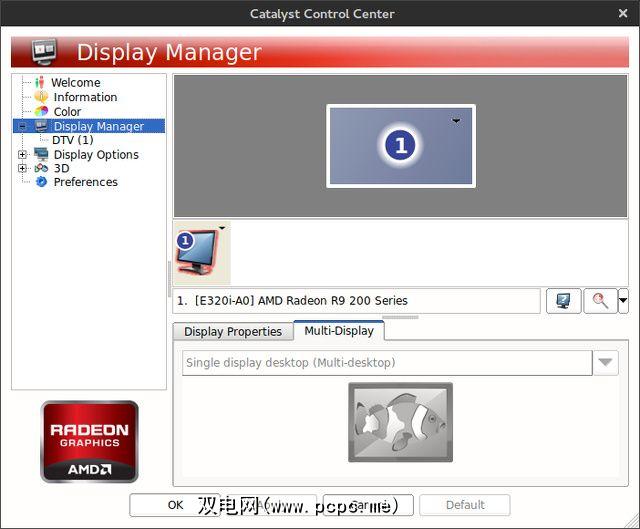Click the monitor 1 thumbnail icon
The height and width of the screenshot is (529, 640).
pyautogui.click(x=198, y=253)
